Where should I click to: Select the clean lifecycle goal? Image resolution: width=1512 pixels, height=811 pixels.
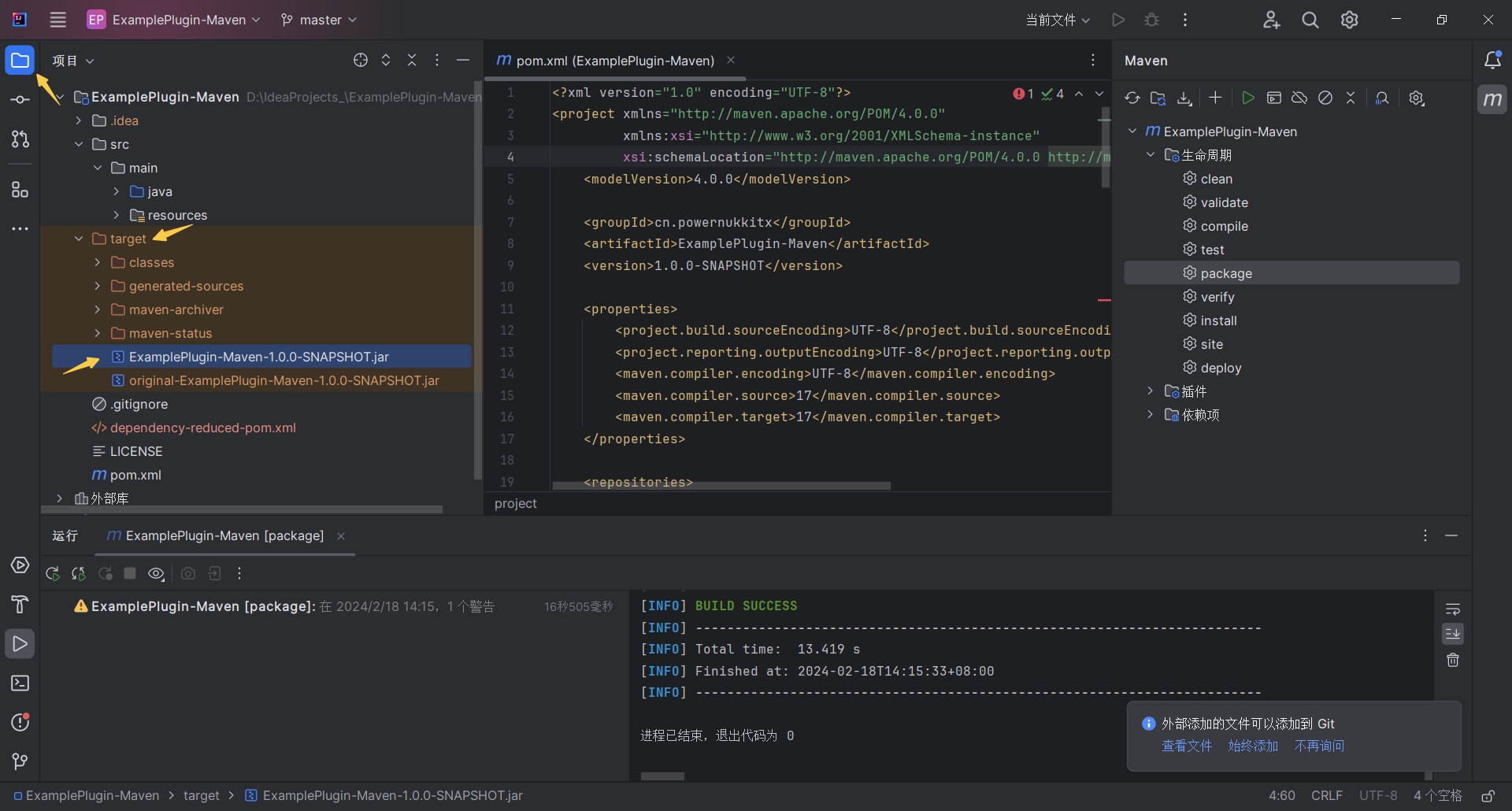(1216, 179)
